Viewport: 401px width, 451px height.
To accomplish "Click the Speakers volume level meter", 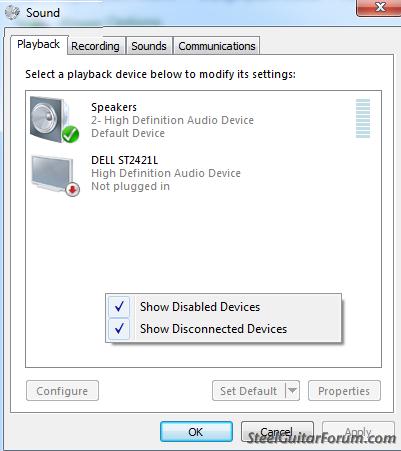I will (363, 118).
